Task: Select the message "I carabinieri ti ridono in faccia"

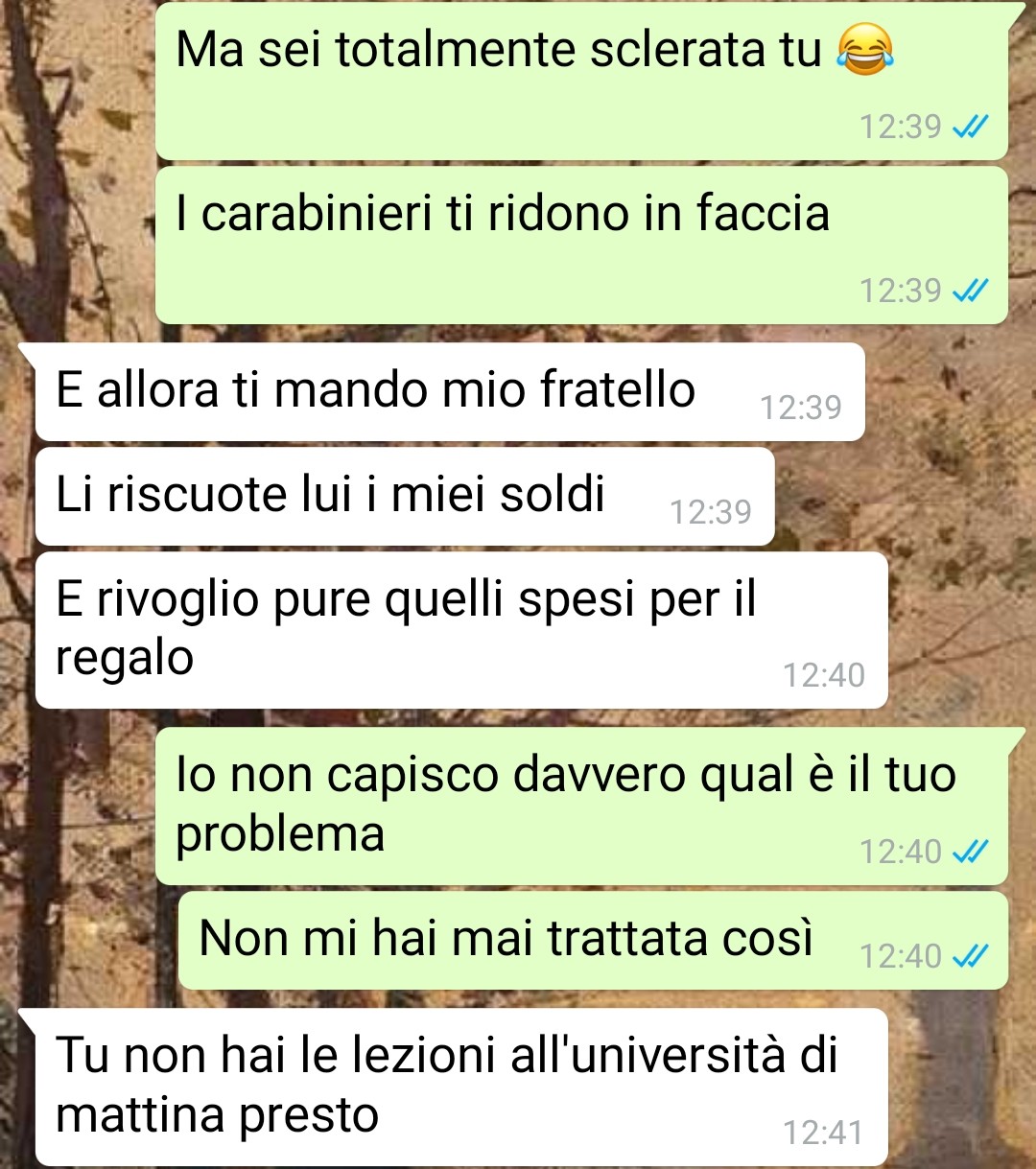Action: [x=581, y=245]
